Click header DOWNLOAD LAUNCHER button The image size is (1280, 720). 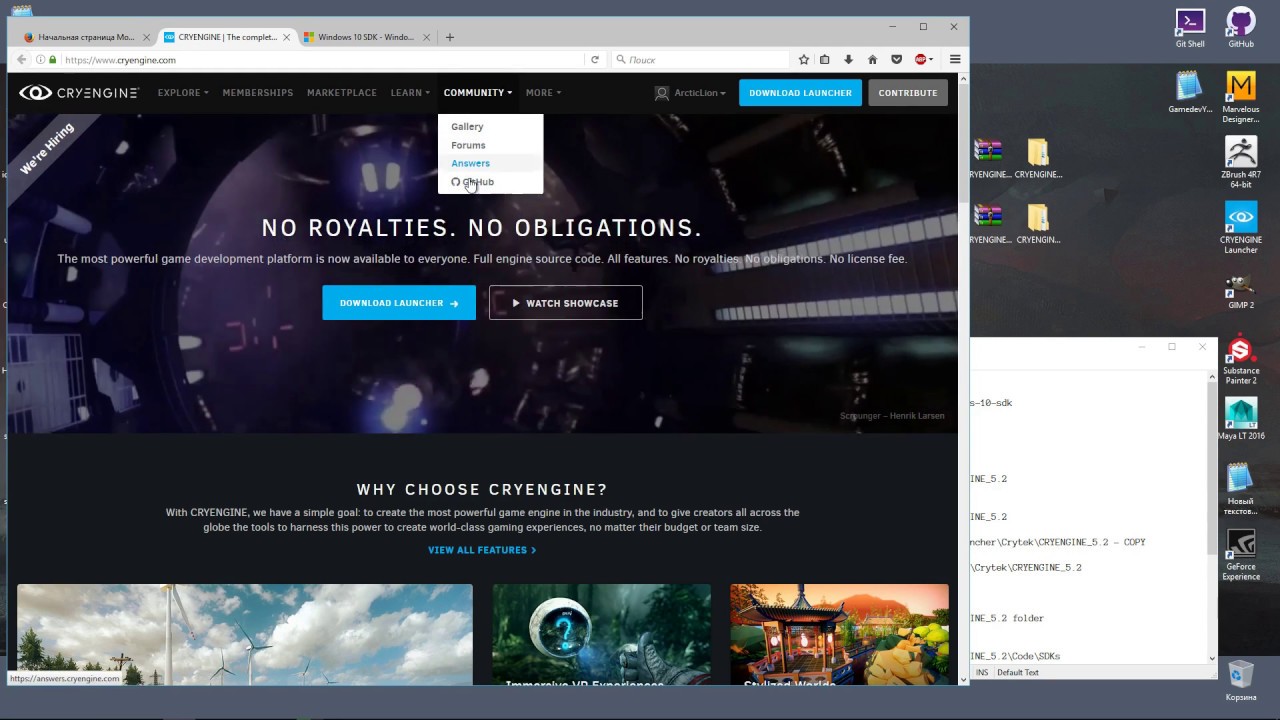pyautogui.click(x=800, y=93)
